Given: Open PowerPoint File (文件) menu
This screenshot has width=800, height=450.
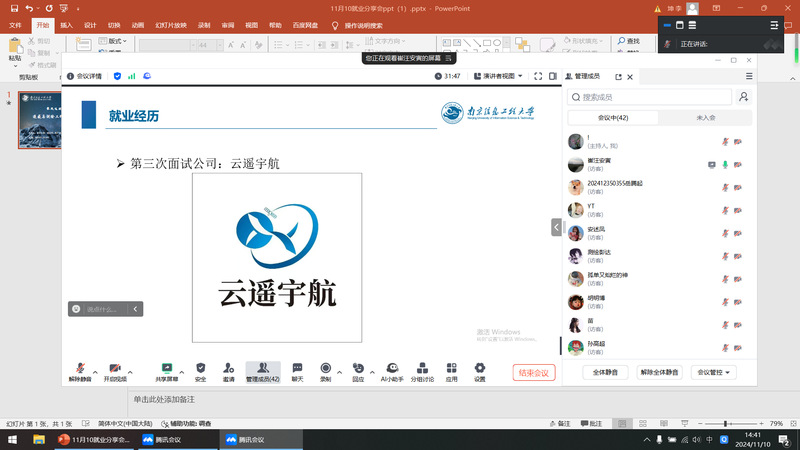Looking at the screenshot, I should (x=15, y=26).
